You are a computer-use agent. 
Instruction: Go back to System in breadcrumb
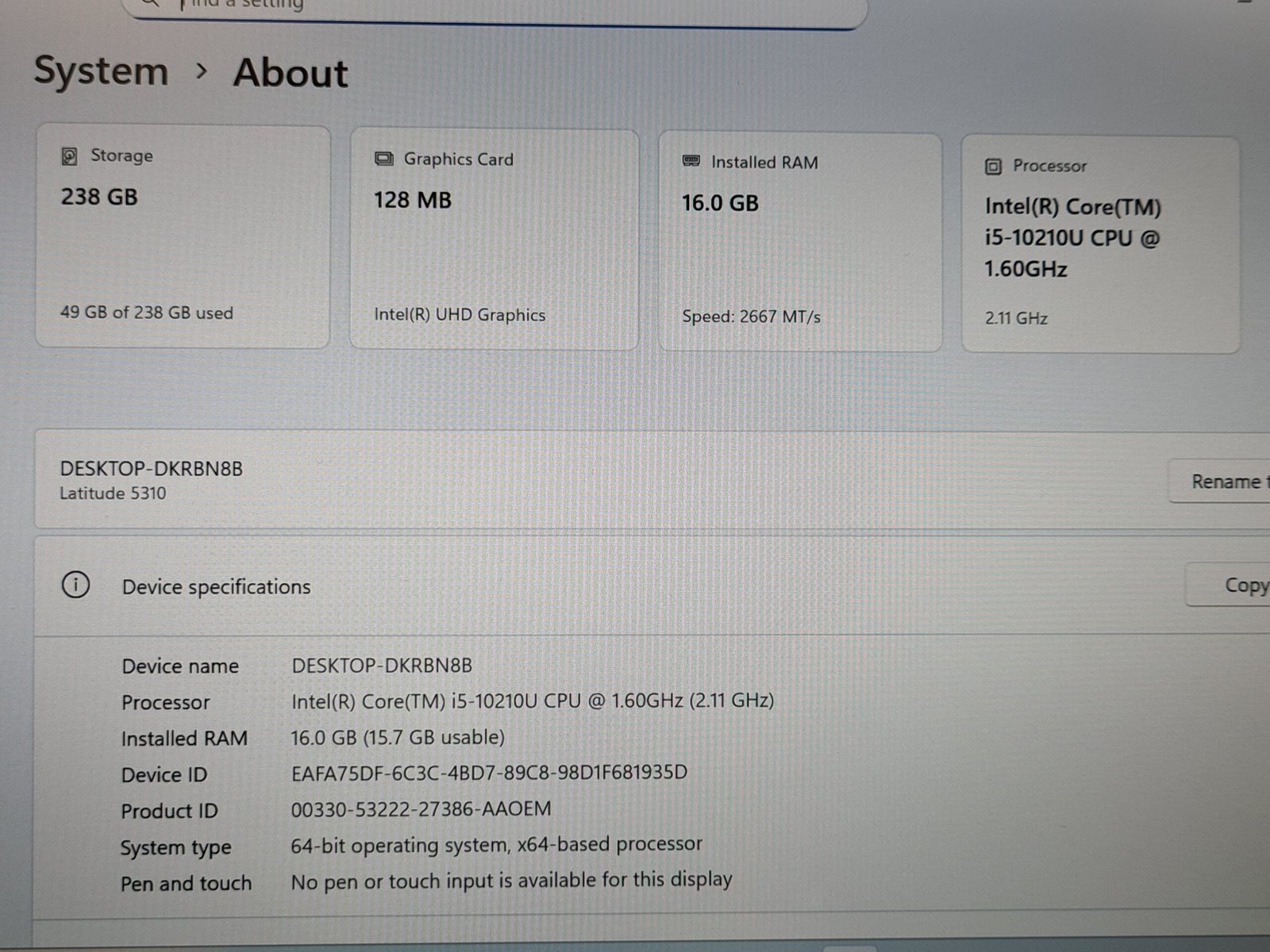[x=102, y=71]
